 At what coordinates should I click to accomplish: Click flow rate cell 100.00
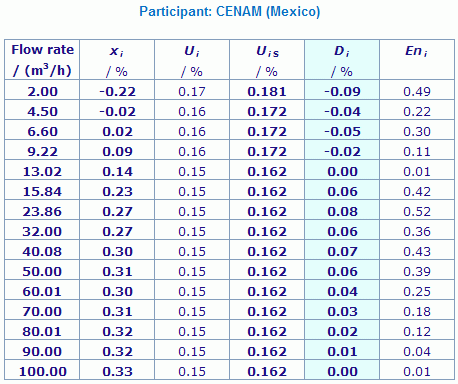click(43, 371)
